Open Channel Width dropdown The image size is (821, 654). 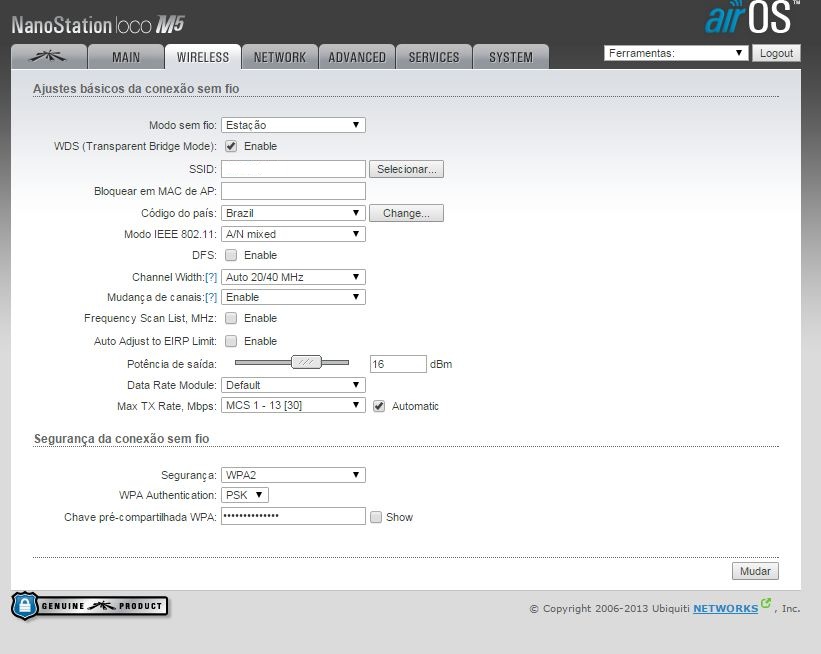[x=293, y=277]
